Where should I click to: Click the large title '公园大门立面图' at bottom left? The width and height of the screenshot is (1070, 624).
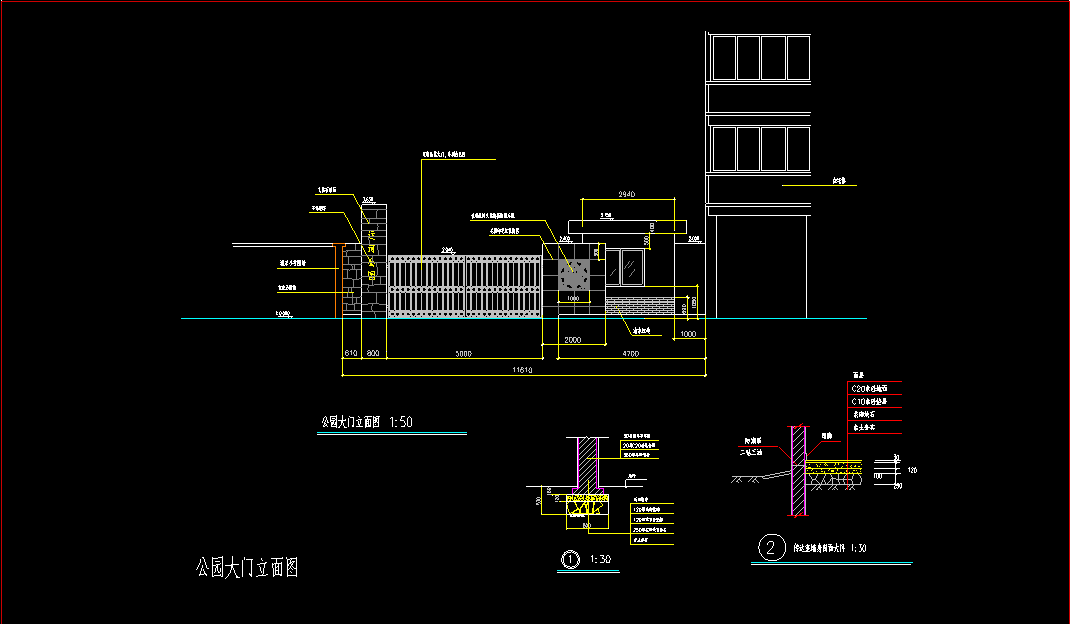(247, 567)
